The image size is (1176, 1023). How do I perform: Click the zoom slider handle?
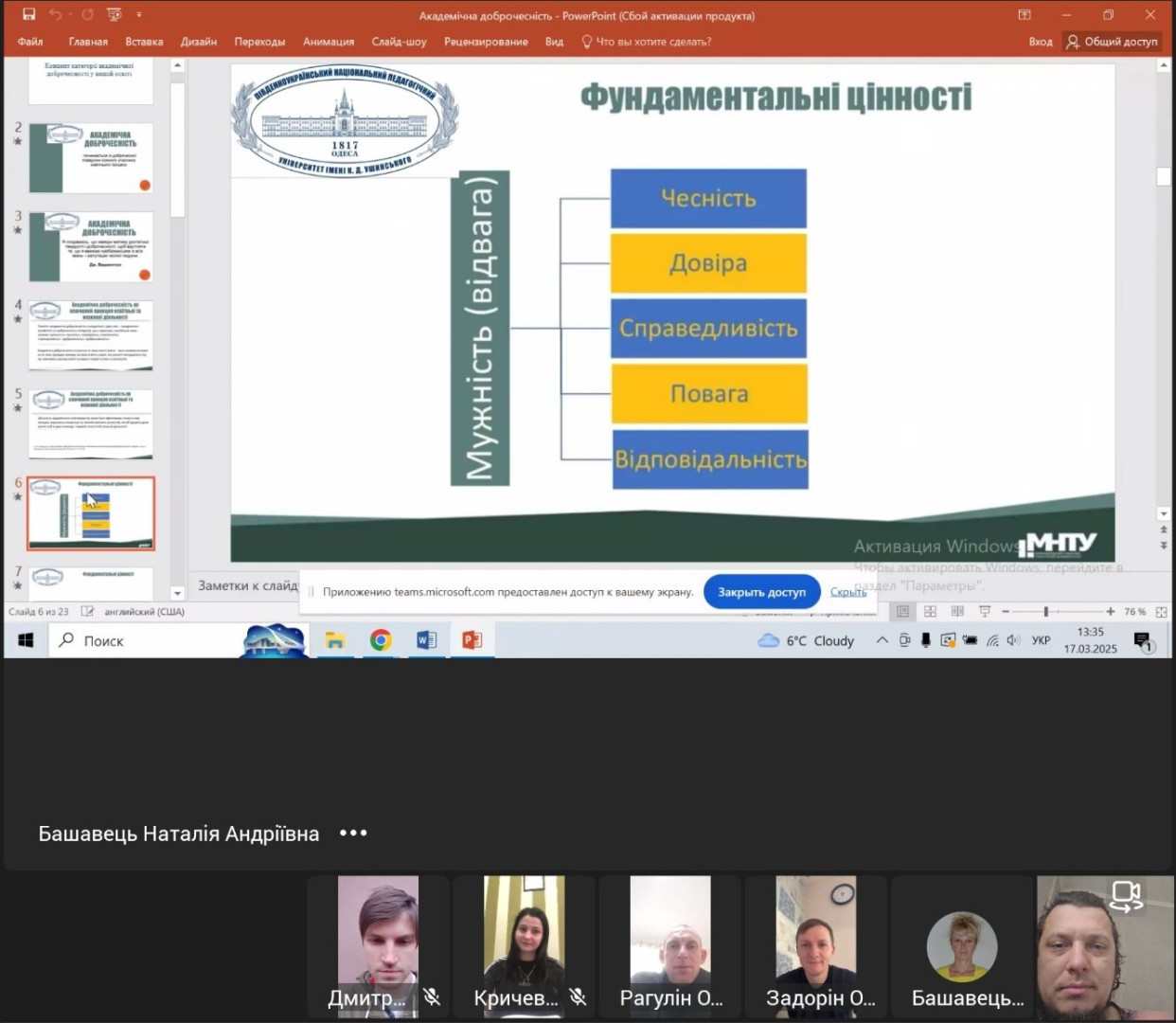1045,612
